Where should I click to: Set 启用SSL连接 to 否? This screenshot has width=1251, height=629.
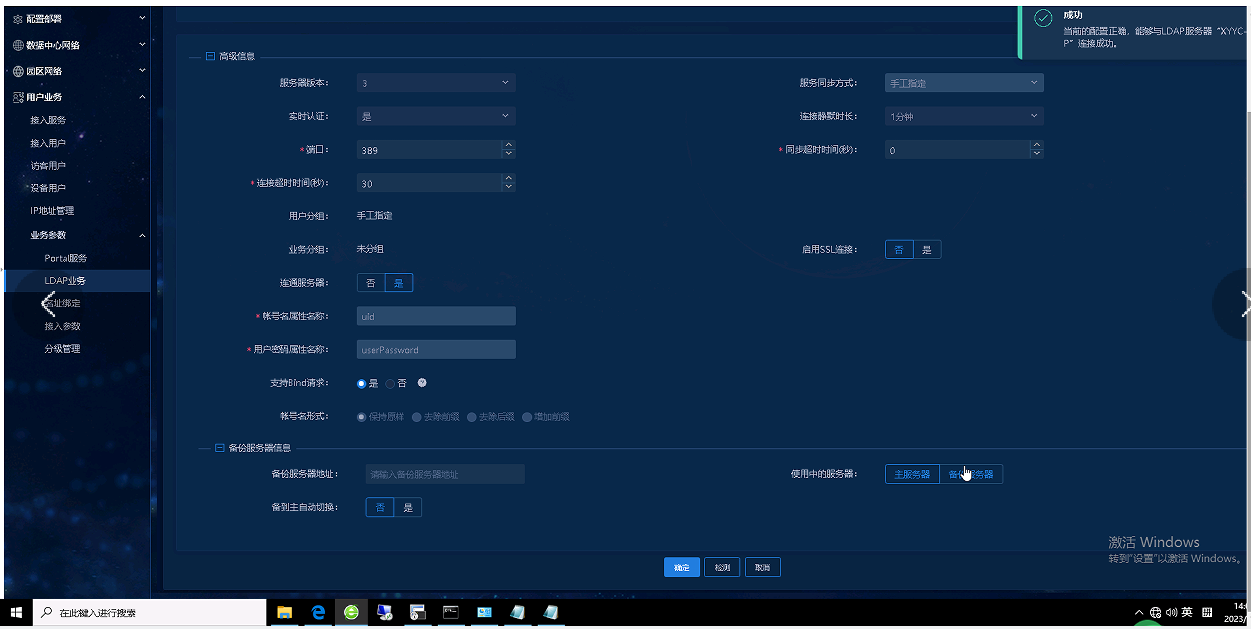(899, 250)
